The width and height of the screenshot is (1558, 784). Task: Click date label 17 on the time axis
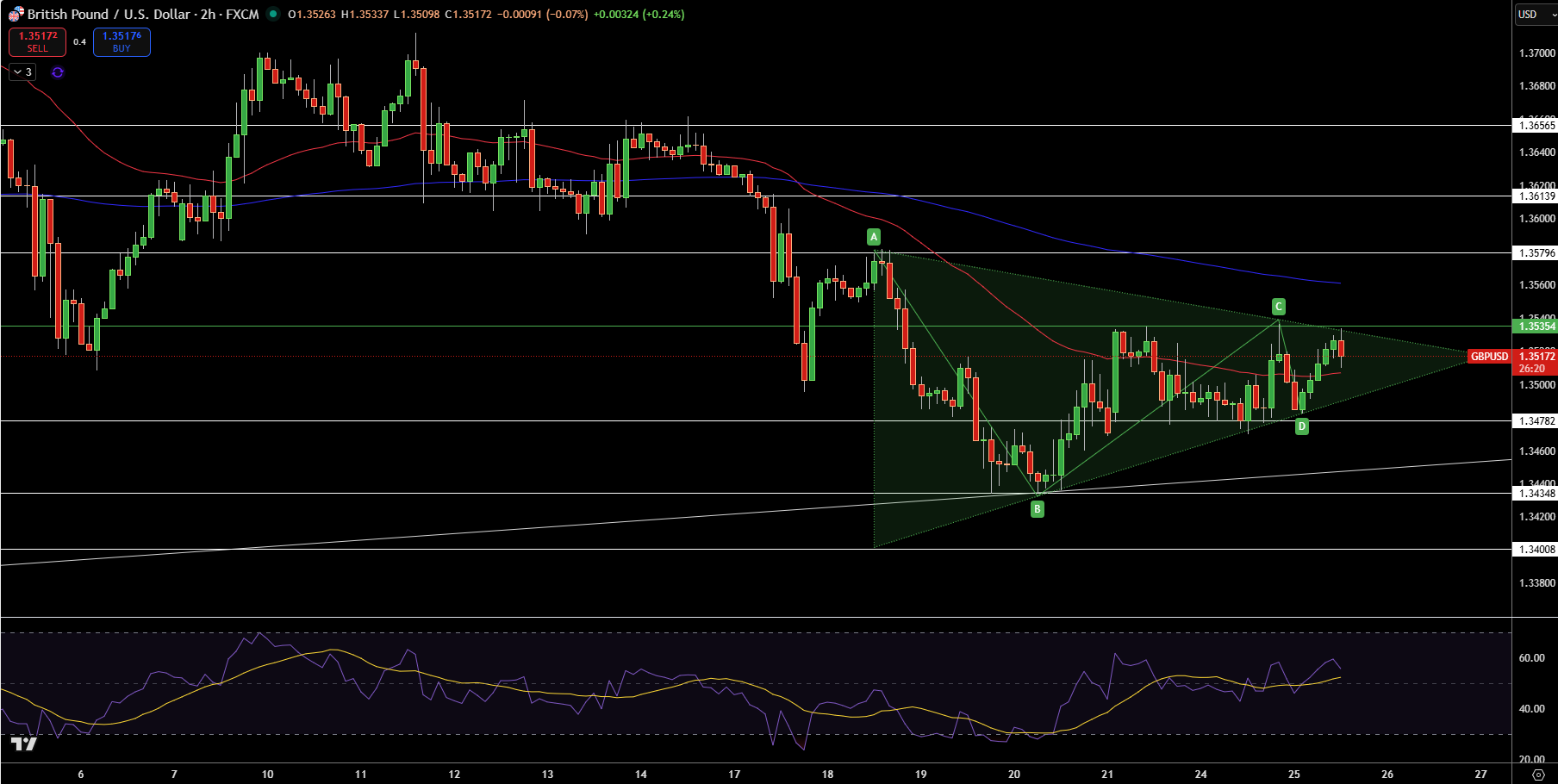click(x=734, y=775)
